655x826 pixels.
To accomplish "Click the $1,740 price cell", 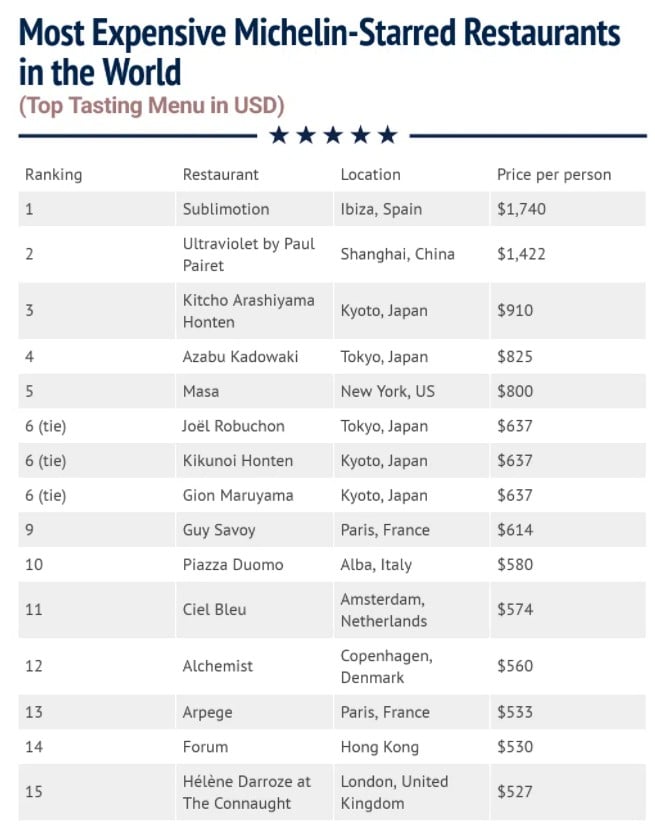I will (521, 209).
